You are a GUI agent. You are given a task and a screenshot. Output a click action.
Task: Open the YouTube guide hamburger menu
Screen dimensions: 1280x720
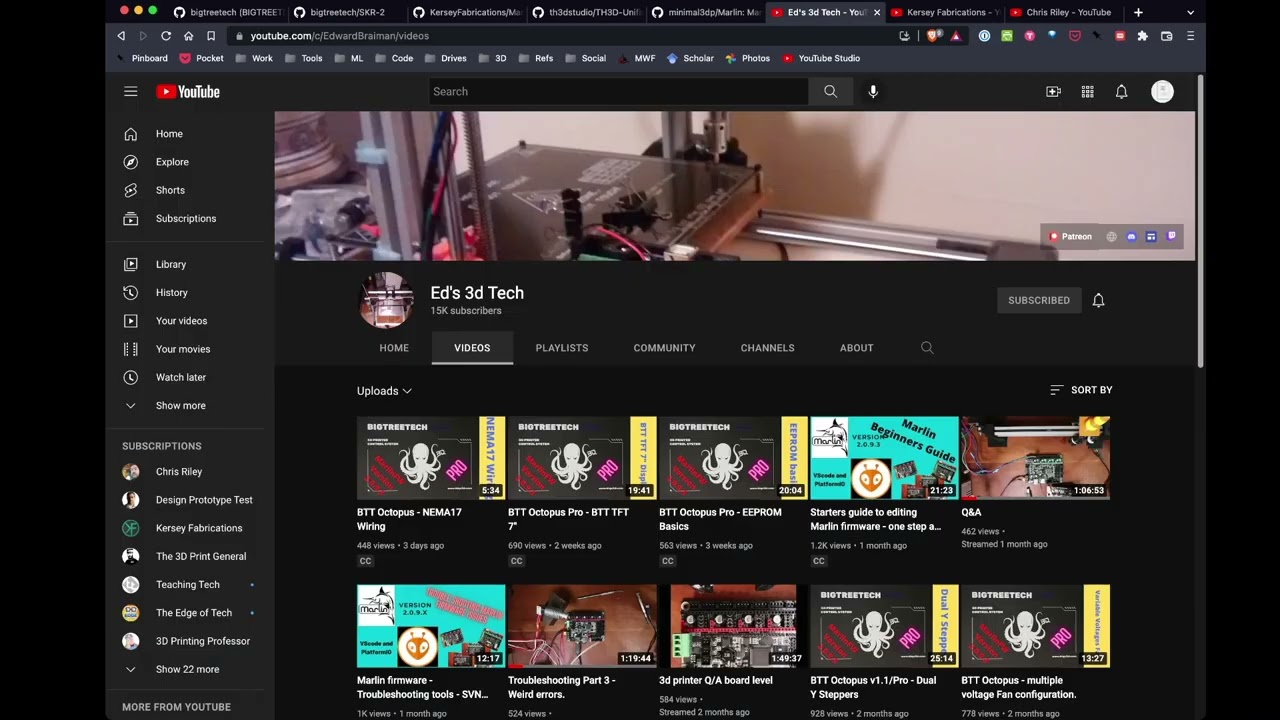130,91
